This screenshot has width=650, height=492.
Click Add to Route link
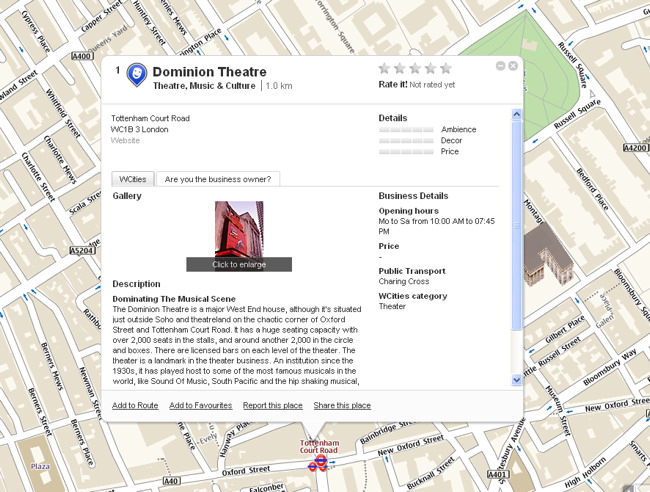135,405
